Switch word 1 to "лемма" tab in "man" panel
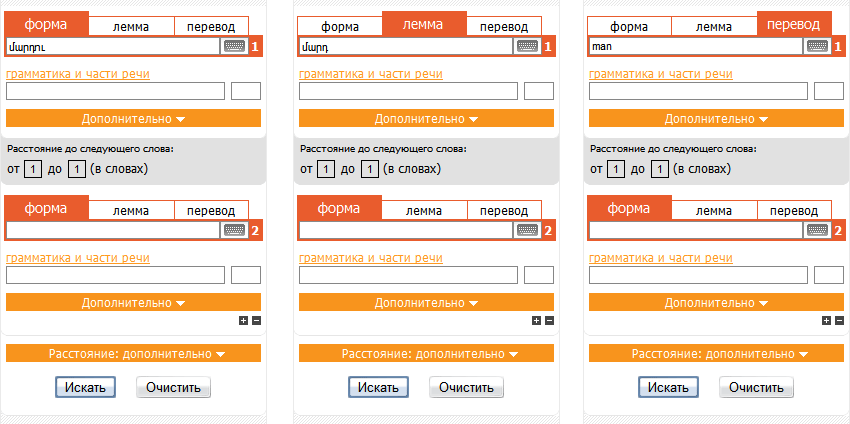 click(x=713, y=27)
